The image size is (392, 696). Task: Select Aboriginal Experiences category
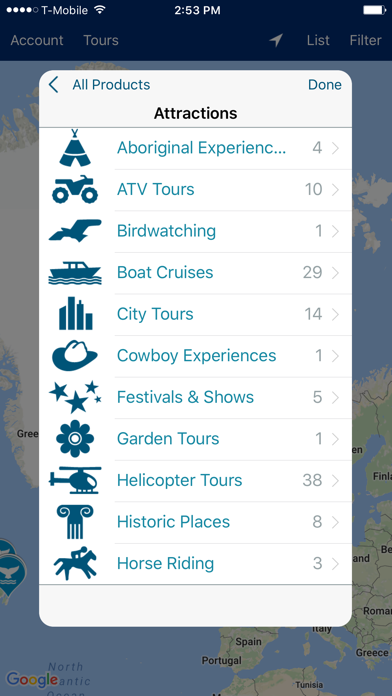click(195, 148)
